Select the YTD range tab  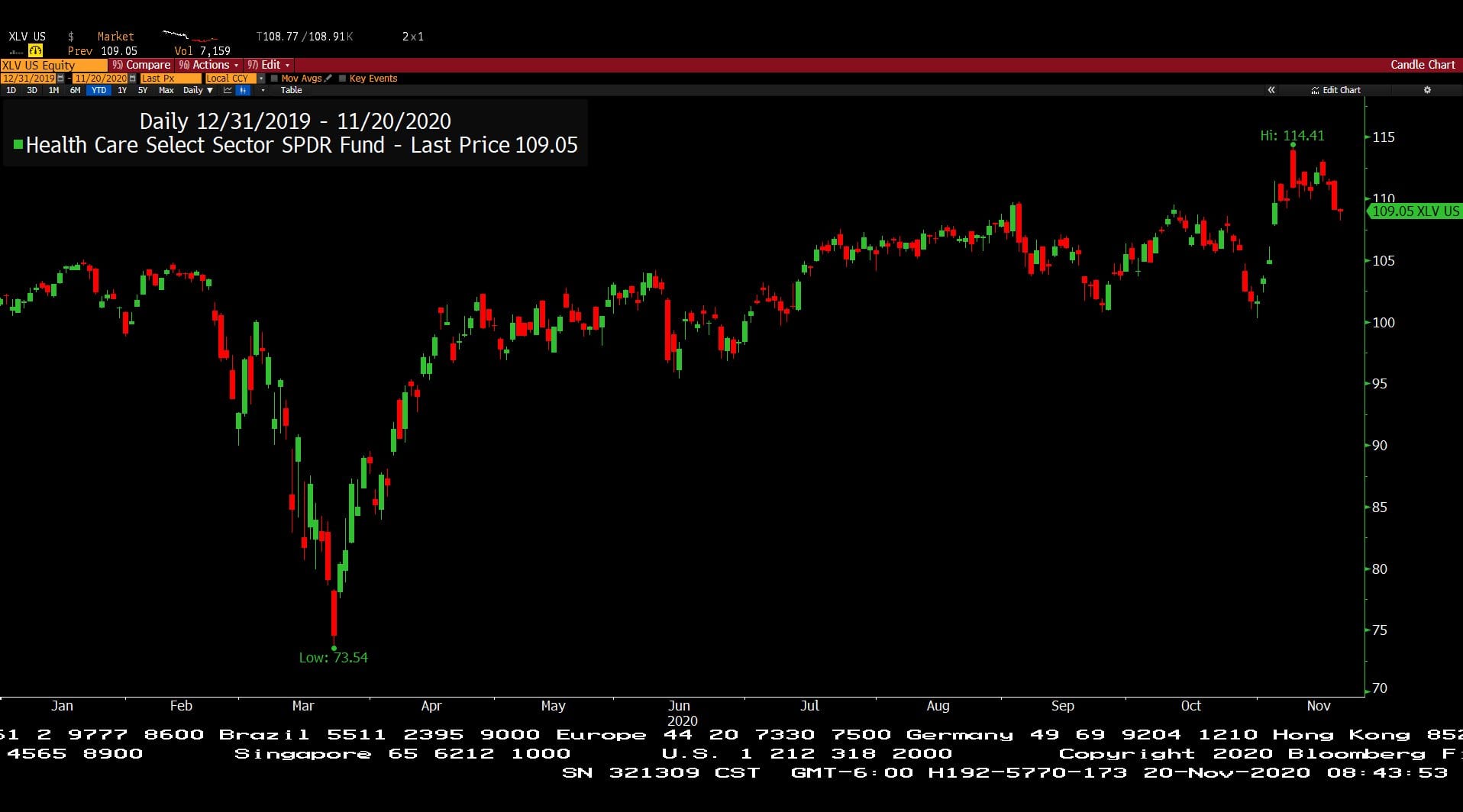point(99,90)
